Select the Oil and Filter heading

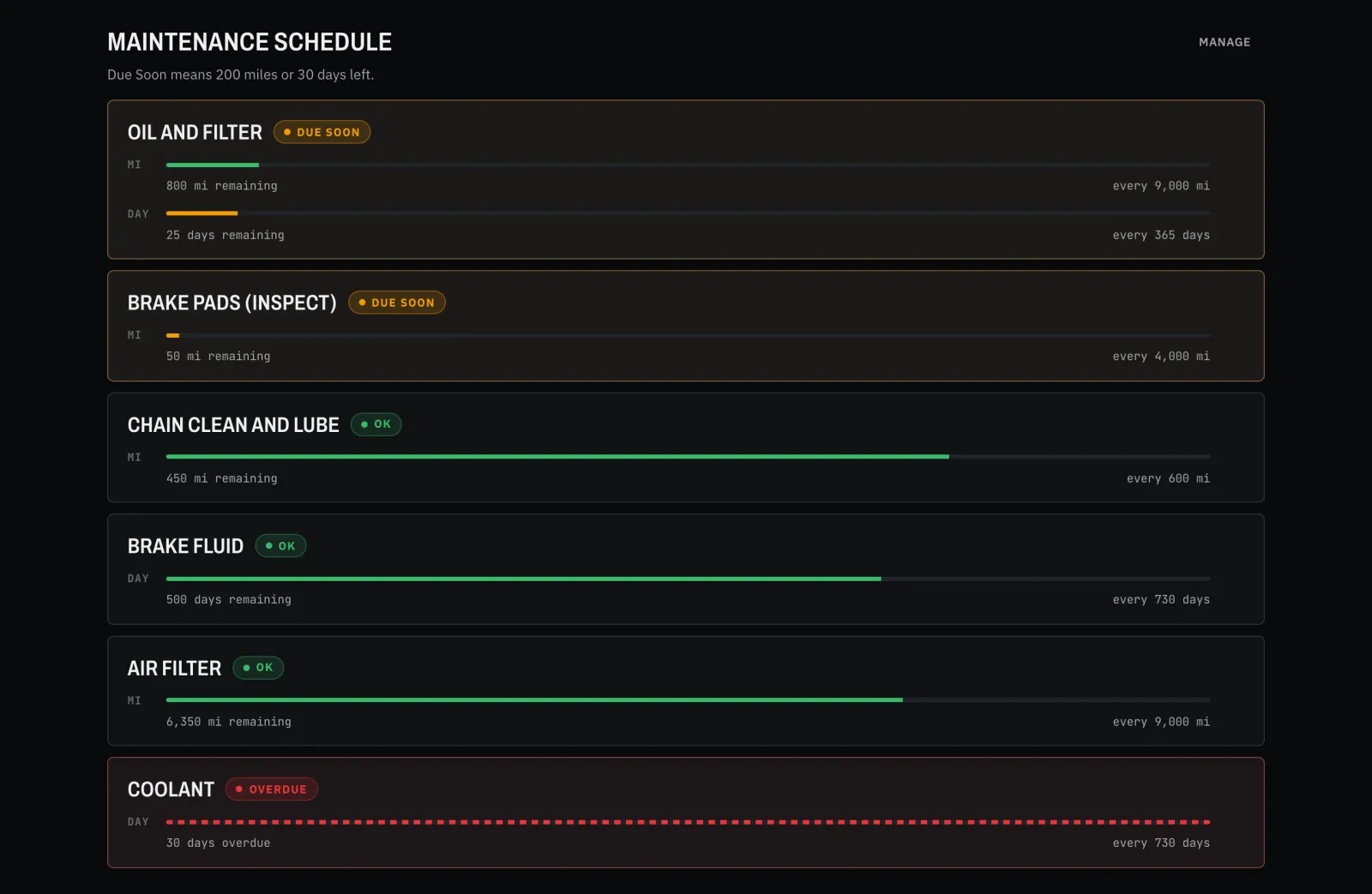(x=195, y=132)
